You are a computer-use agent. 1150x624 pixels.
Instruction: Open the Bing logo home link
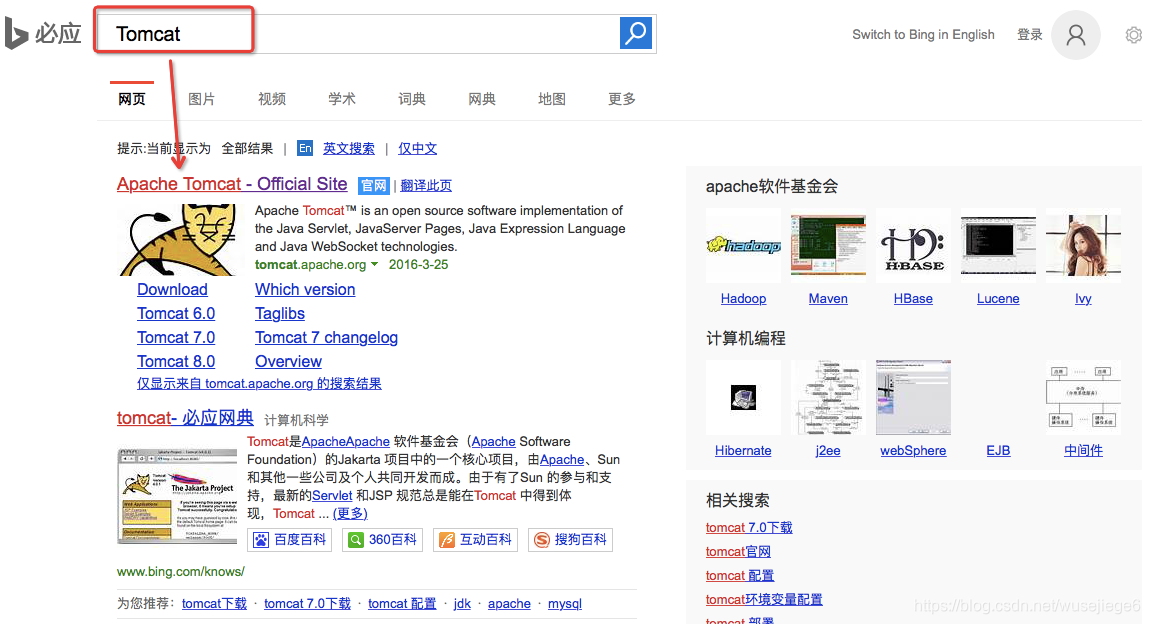43,33
